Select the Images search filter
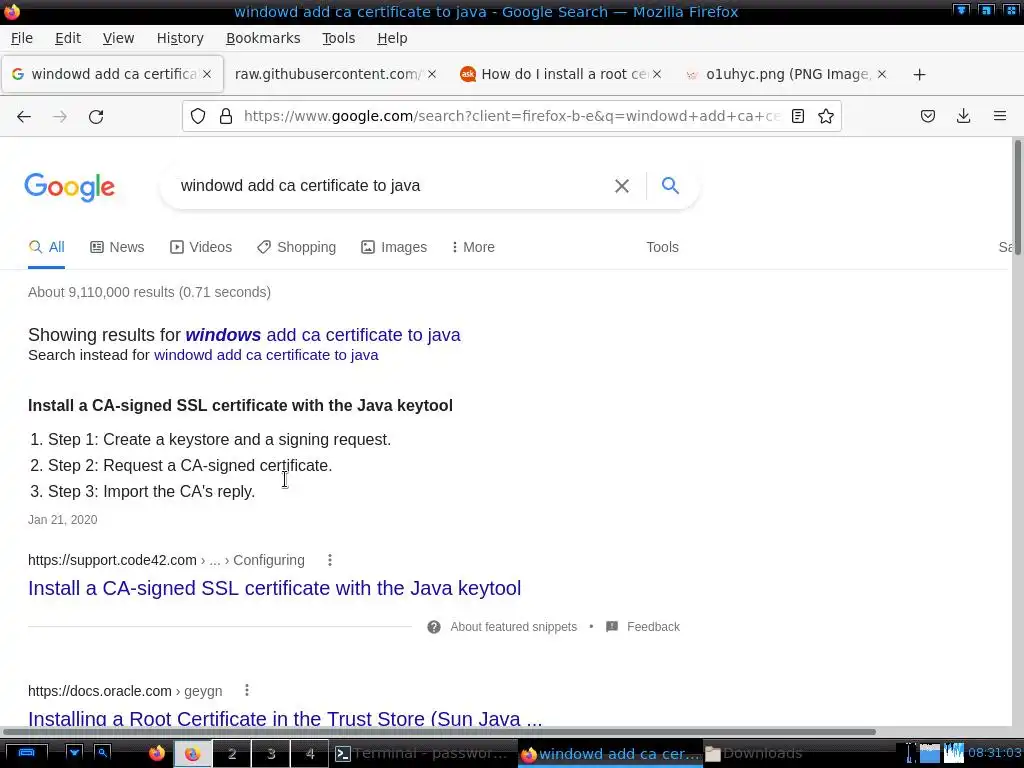Image resolution: width=1024 pixels, height=768 pixels. click(x=394, y=248)
